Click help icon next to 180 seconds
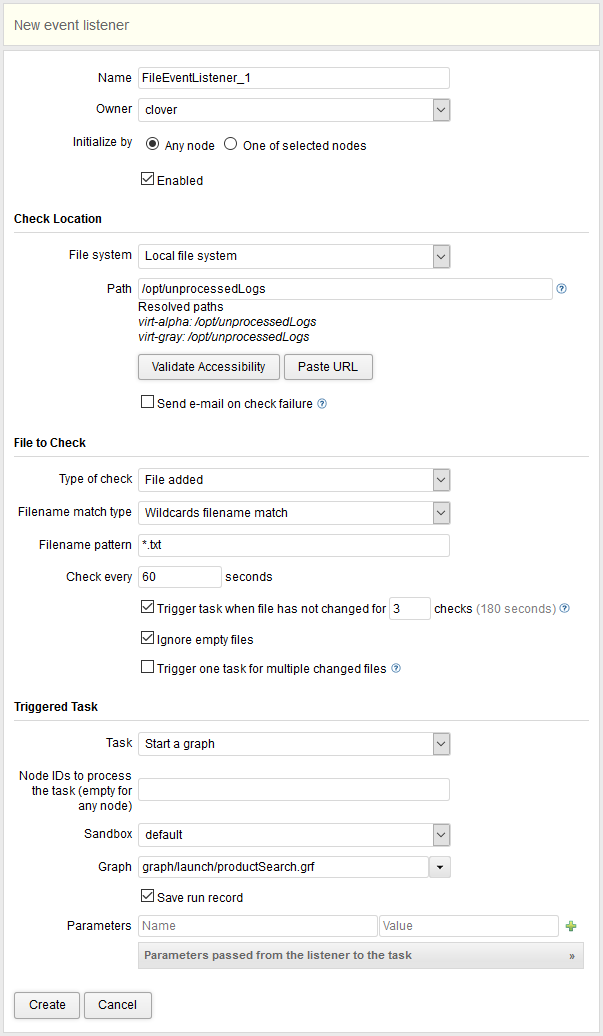 (x=566, y=608)
